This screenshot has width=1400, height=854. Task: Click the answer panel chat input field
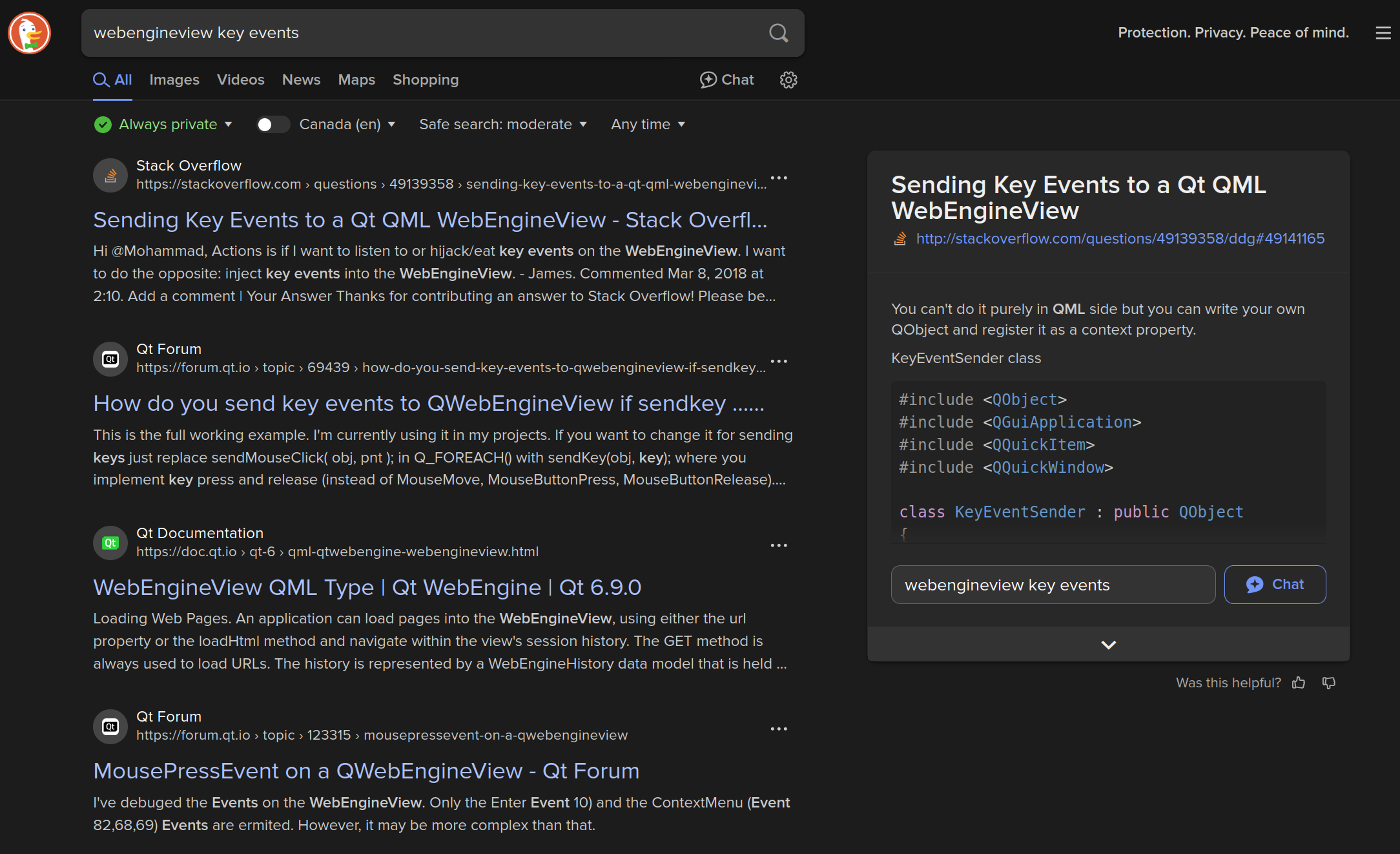click(1053, 585)
